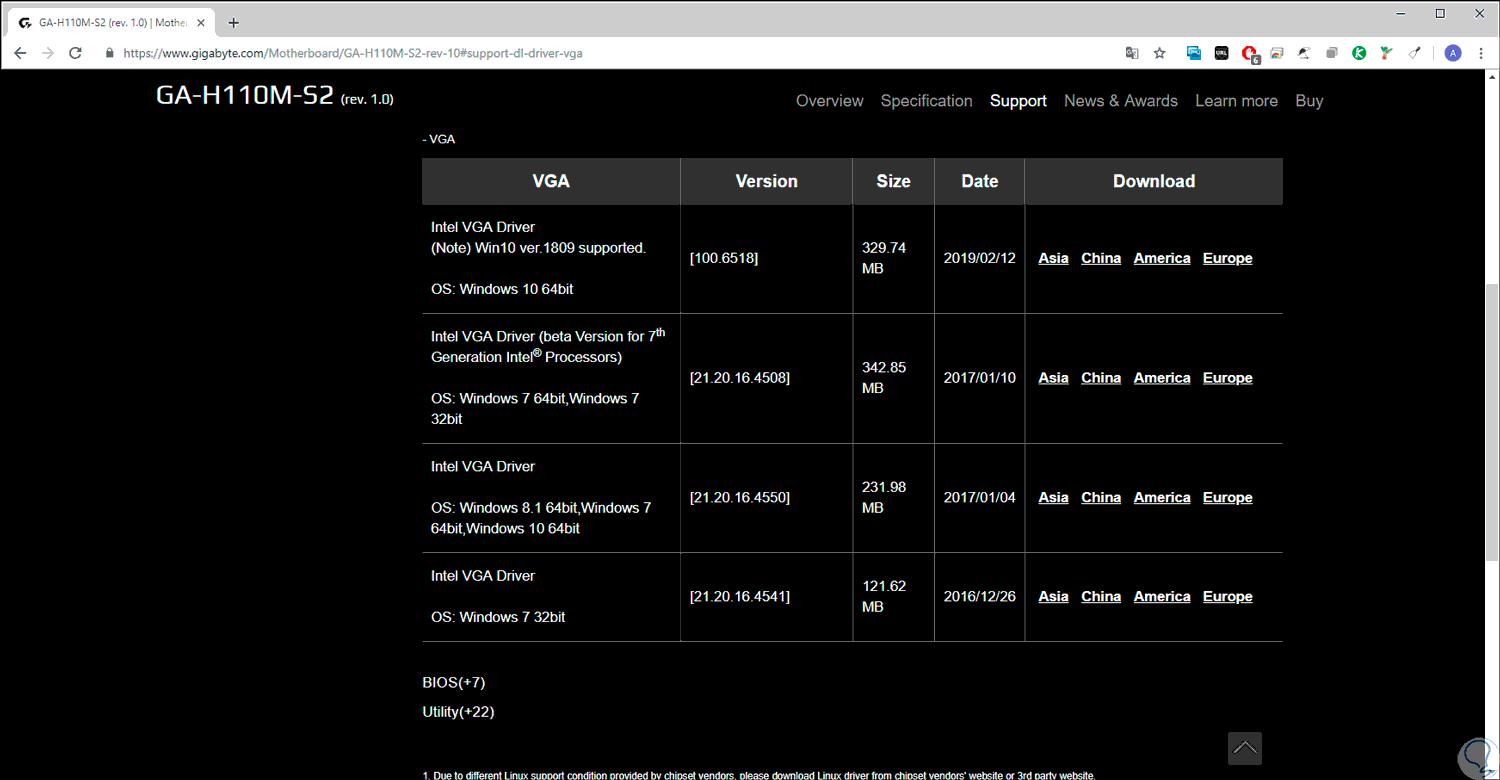1500x780 pixels.
Task: Bookmark this page with the star
Action: click(1160, 53)
